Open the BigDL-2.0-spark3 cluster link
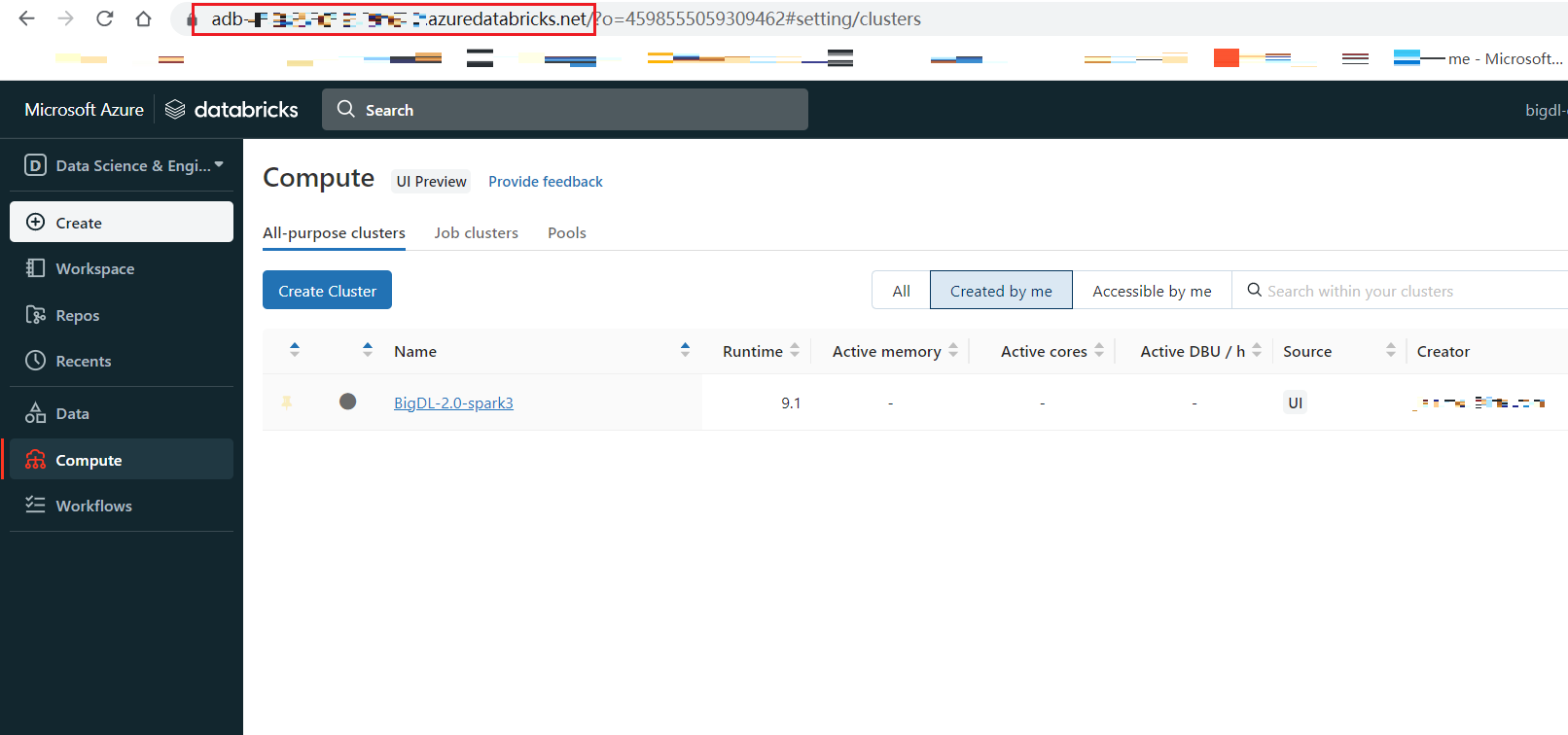Viewport: 1568px width, 735px height. coord(453,402)
